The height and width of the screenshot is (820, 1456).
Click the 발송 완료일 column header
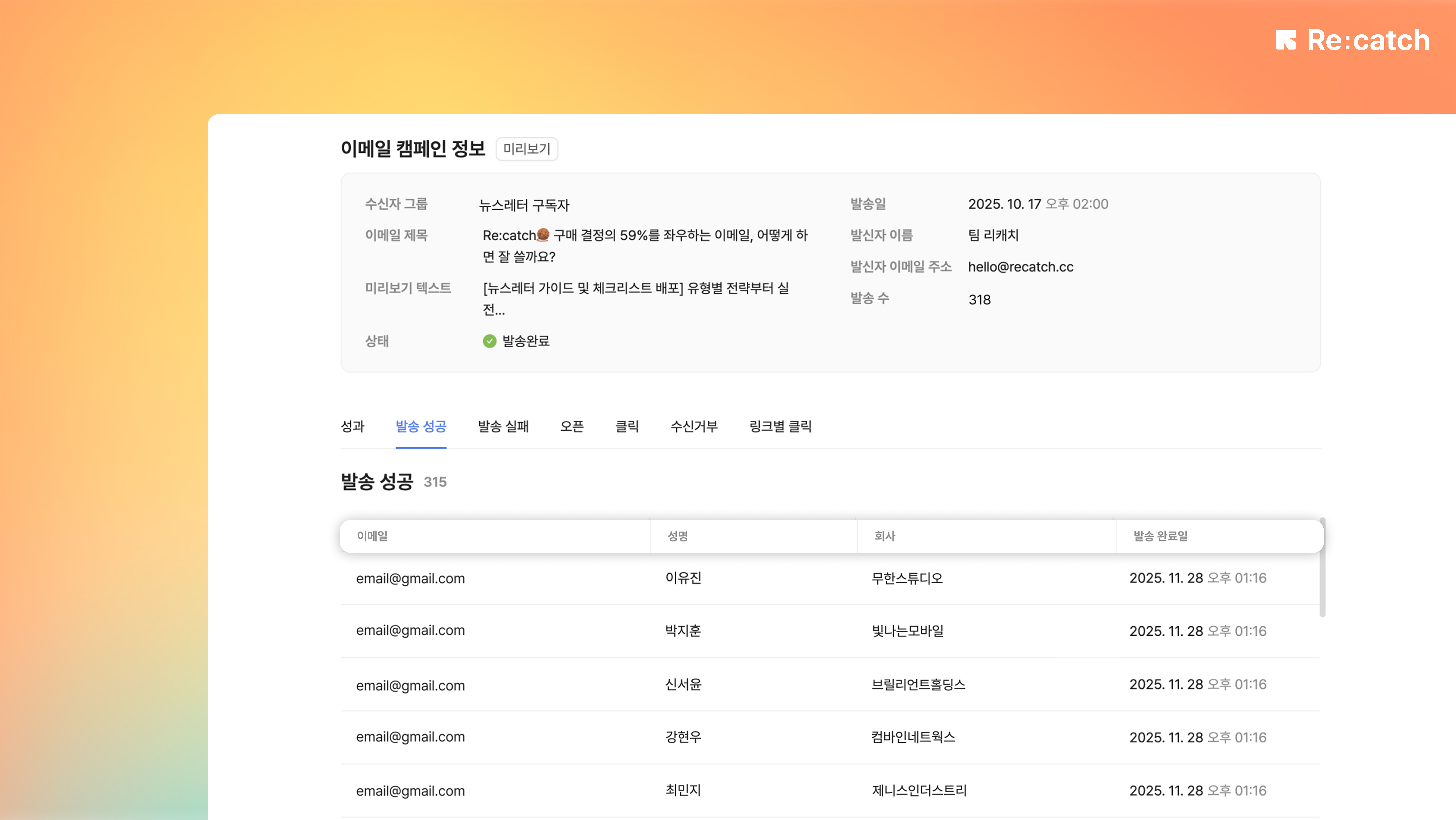tap(1160, 536)
